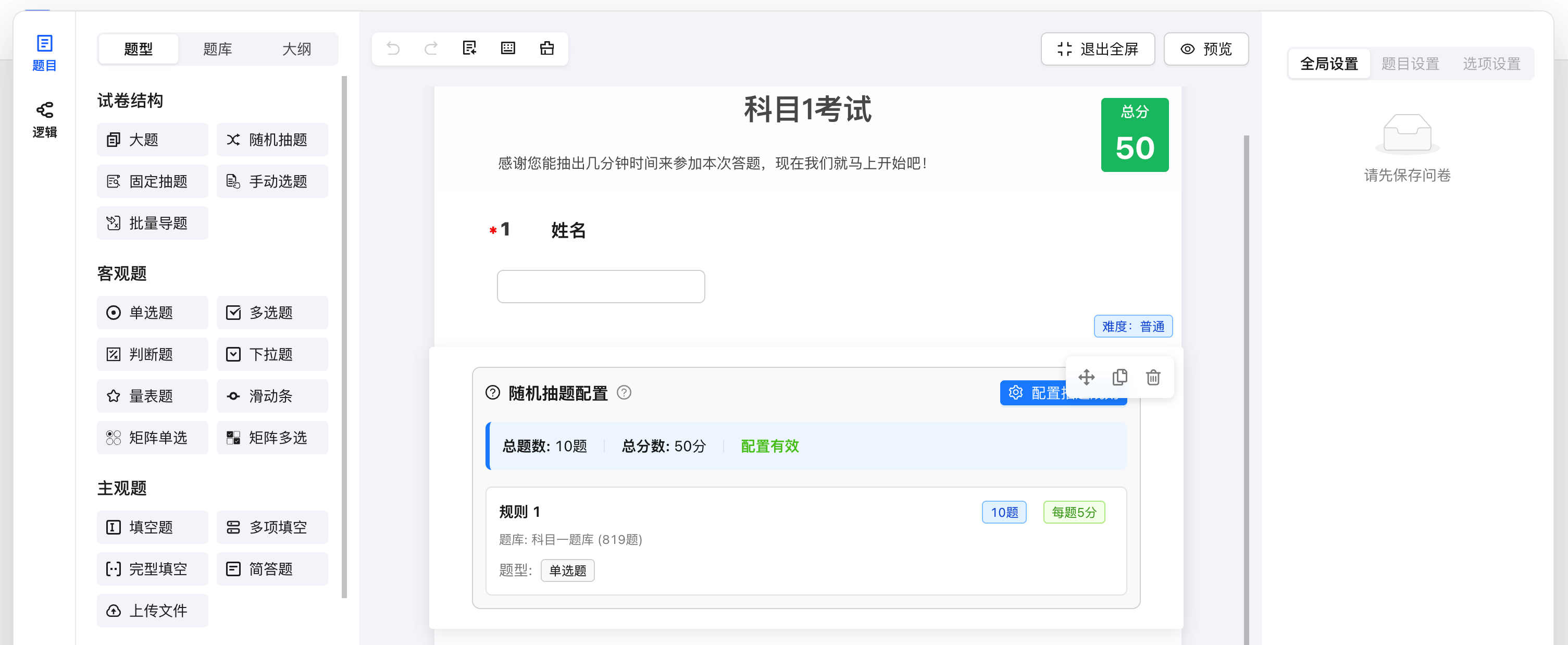Open the 逻辑 sidebar section
This screenshot has width=1568, height=645.
pos(44,120)
